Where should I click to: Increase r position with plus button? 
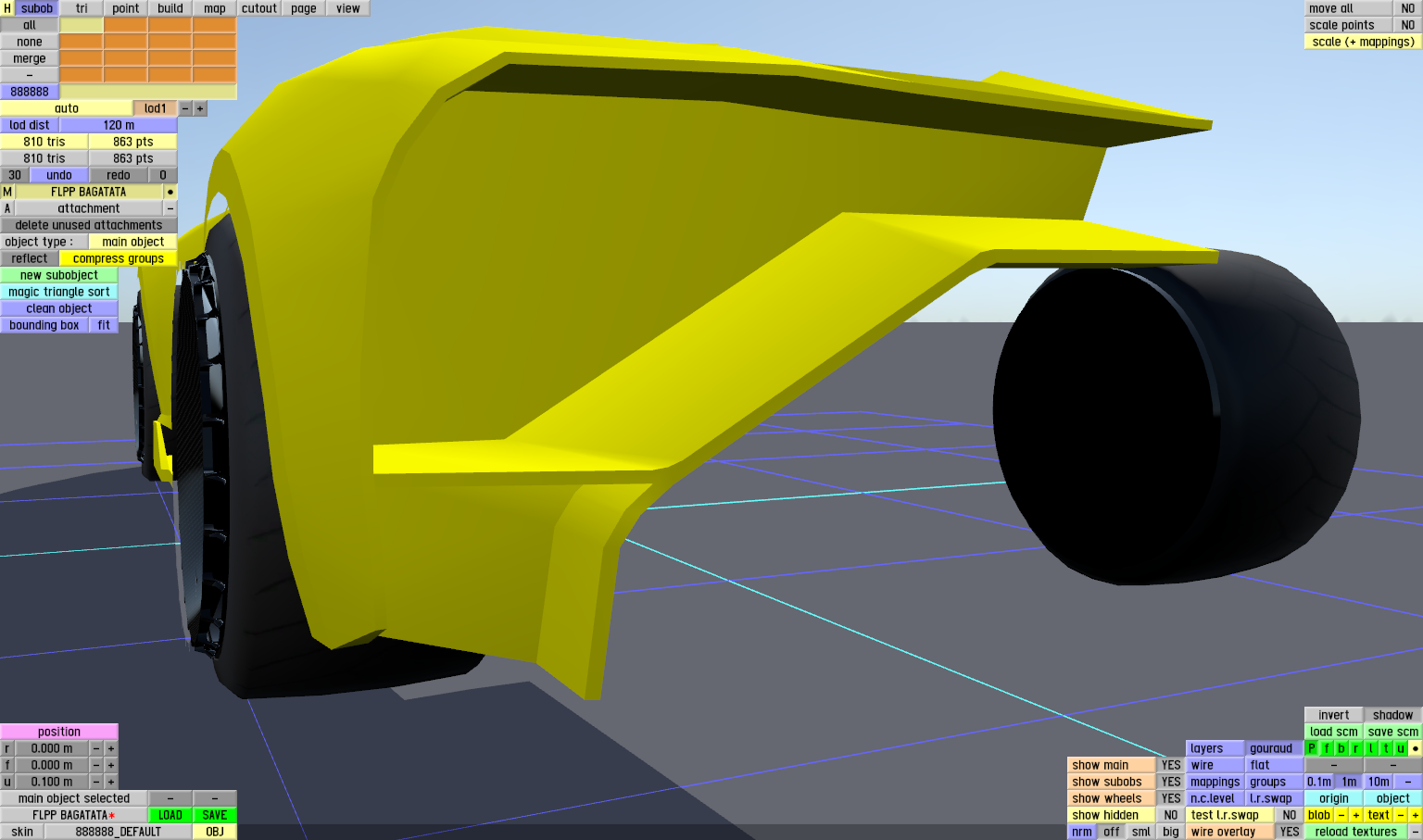coord(111,748)
